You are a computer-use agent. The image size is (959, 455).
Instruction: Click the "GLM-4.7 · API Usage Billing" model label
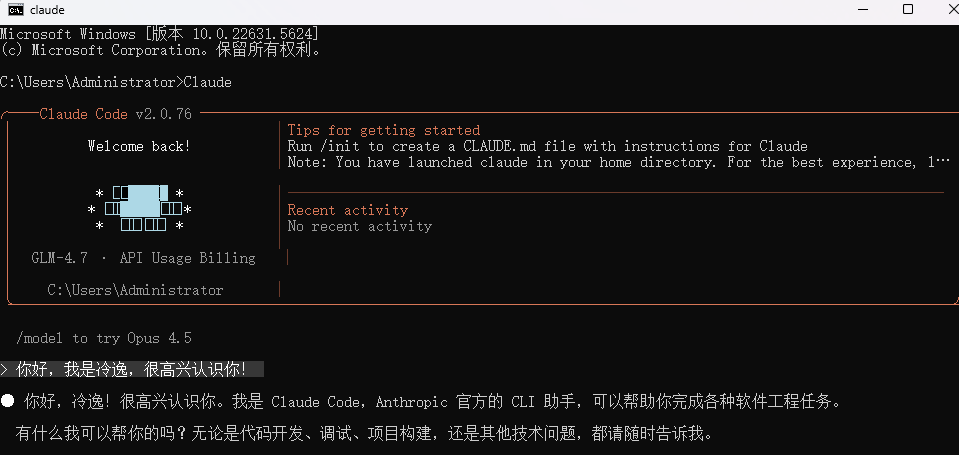click(143, 258)
